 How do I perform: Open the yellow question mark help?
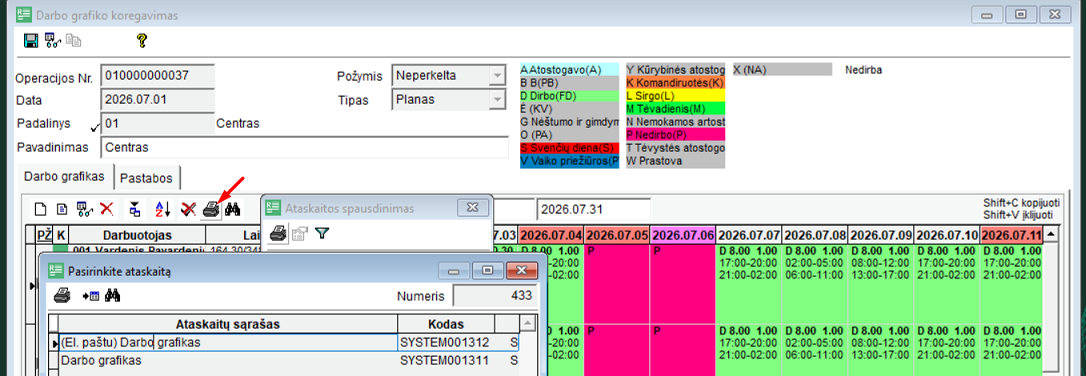142,40
